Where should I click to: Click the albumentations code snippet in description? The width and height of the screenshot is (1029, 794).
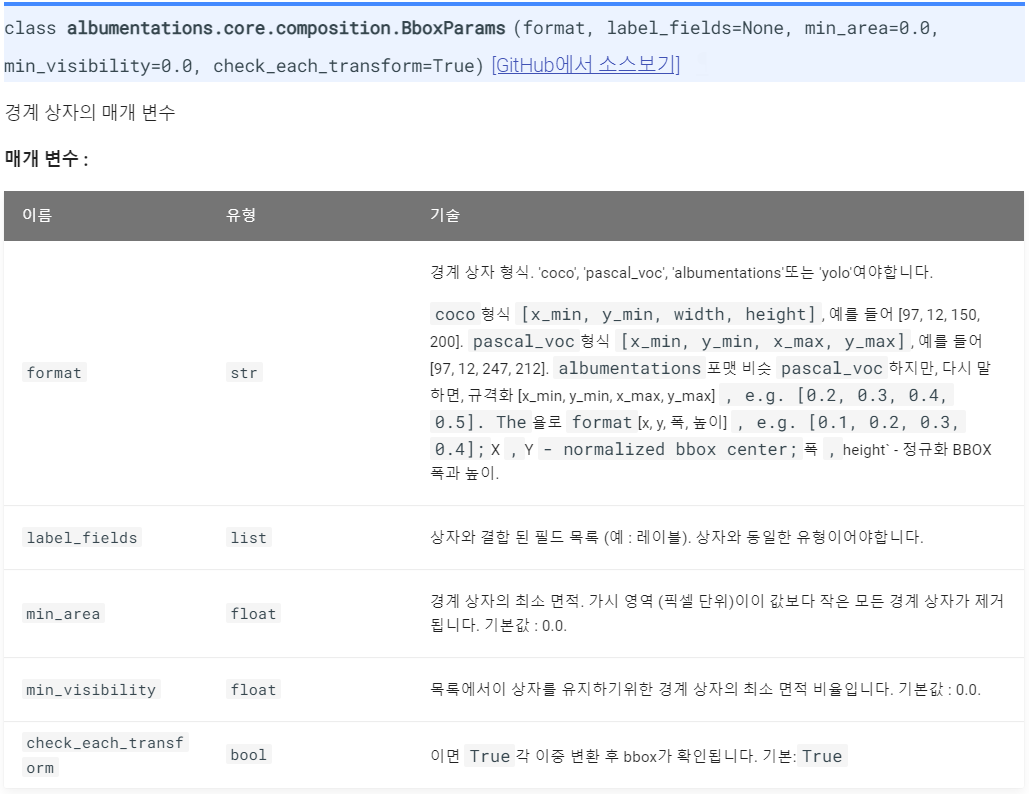(x=629, y=368)
